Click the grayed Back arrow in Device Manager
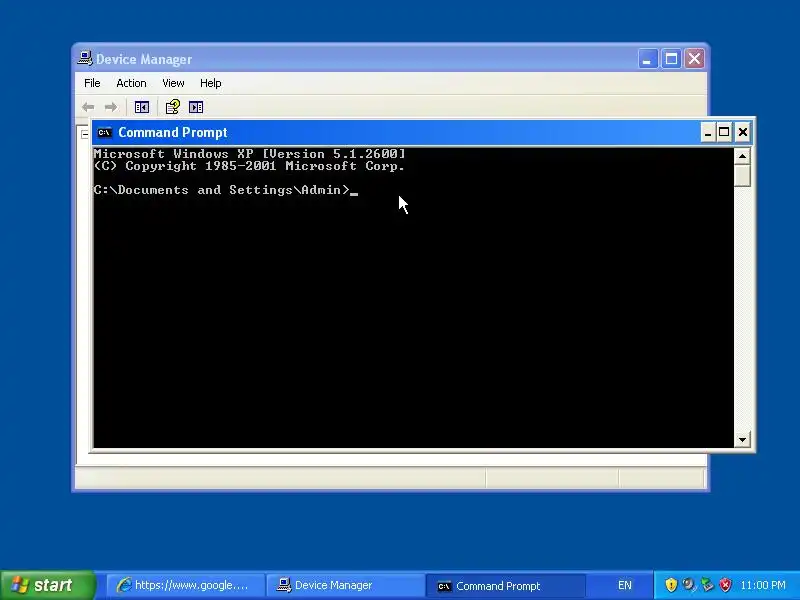The height and width of the screenshot is (600, 800). pyautogui.click(x=88, y=107)
